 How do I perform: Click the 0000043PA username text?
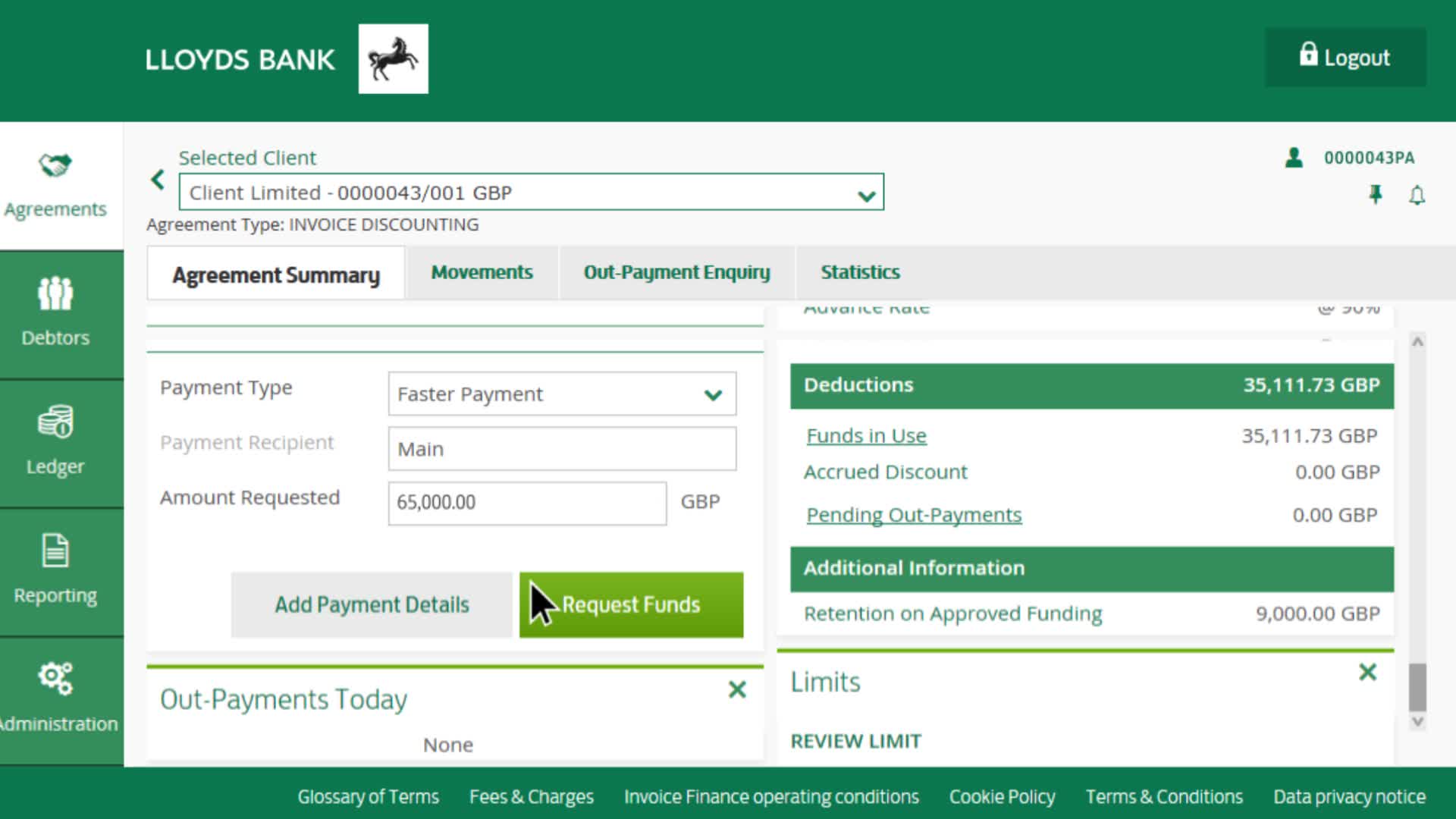(1369, 158)
